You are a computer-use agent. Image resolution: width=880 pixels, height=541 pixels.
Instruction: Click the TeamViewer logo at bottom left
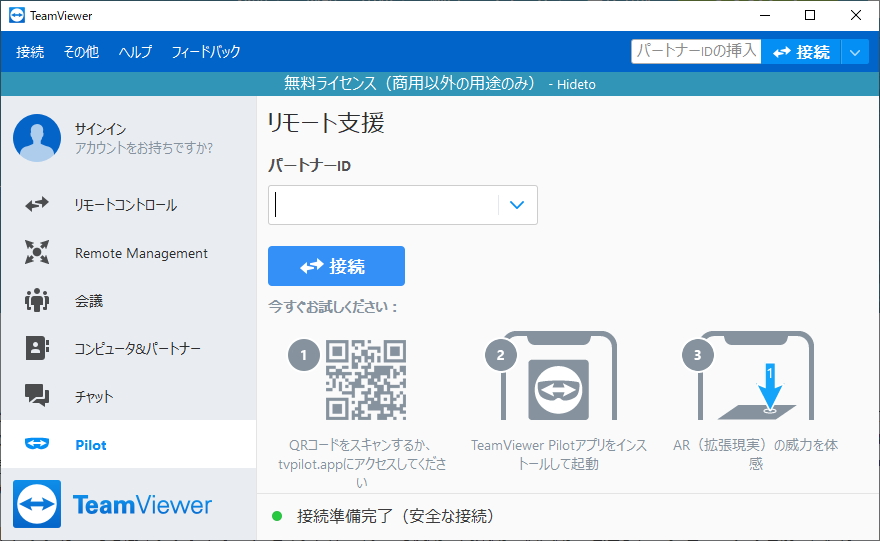(112, 504)
